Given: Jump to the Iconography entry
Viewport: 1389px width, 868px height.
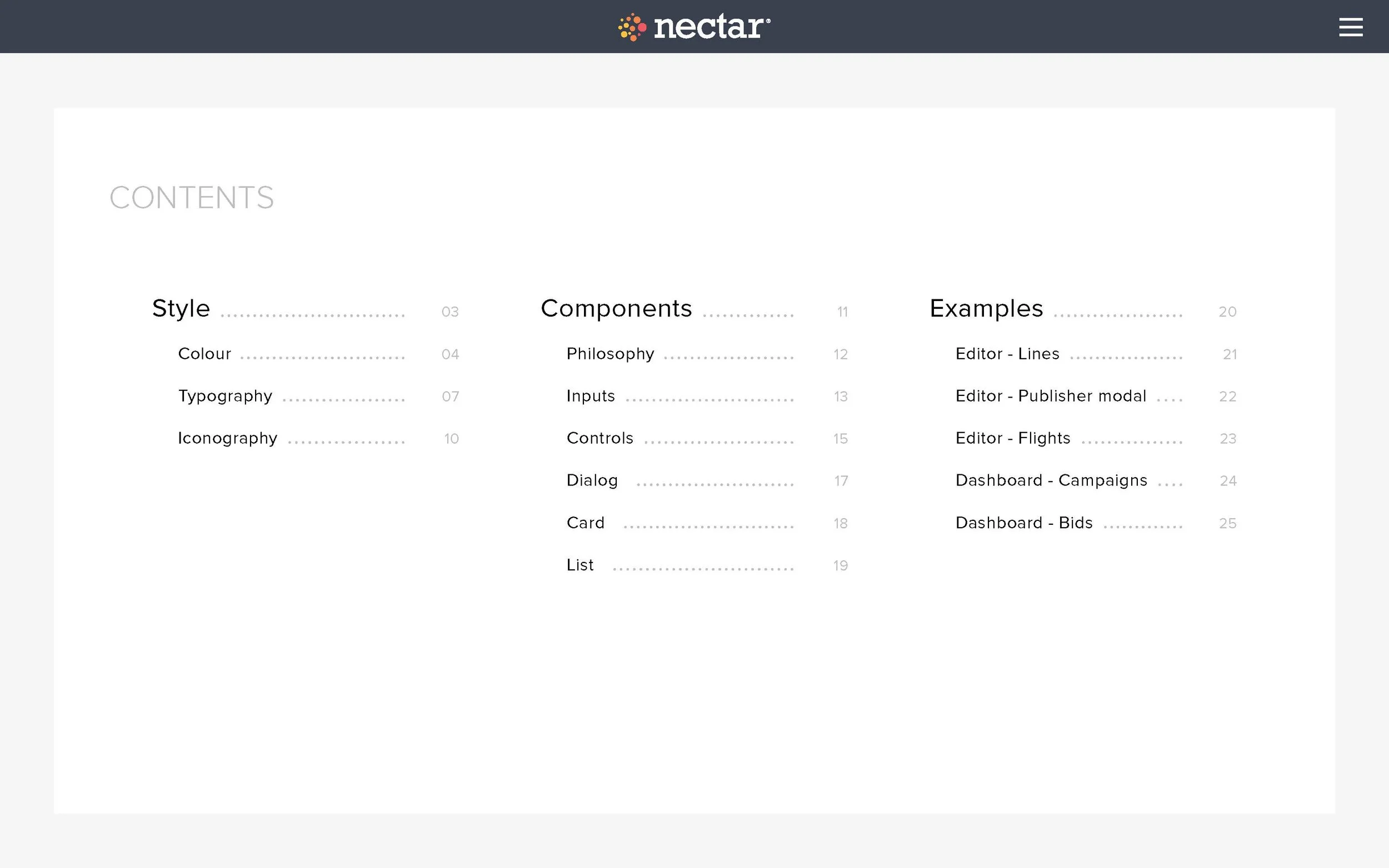Looking at the screenshot, I should (227, 439).
